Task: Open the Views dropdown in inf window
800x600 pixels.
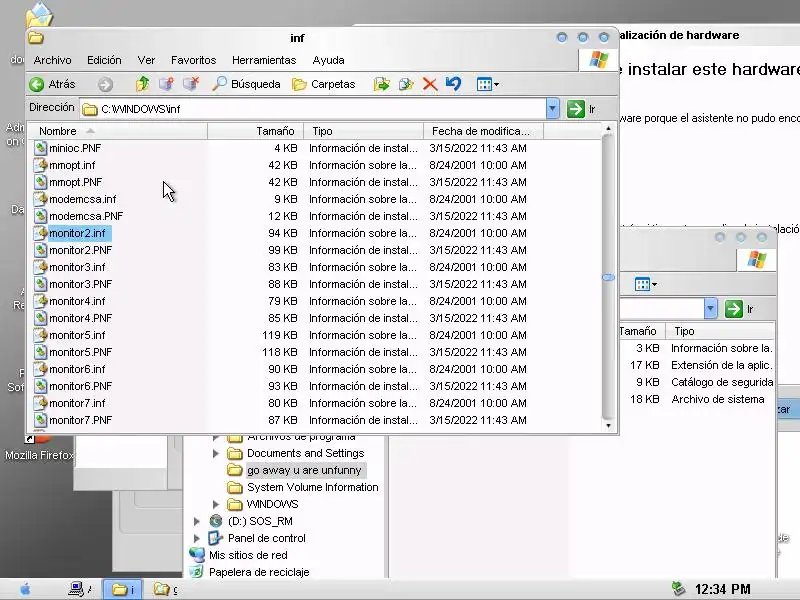Action: tap(487, 84)
